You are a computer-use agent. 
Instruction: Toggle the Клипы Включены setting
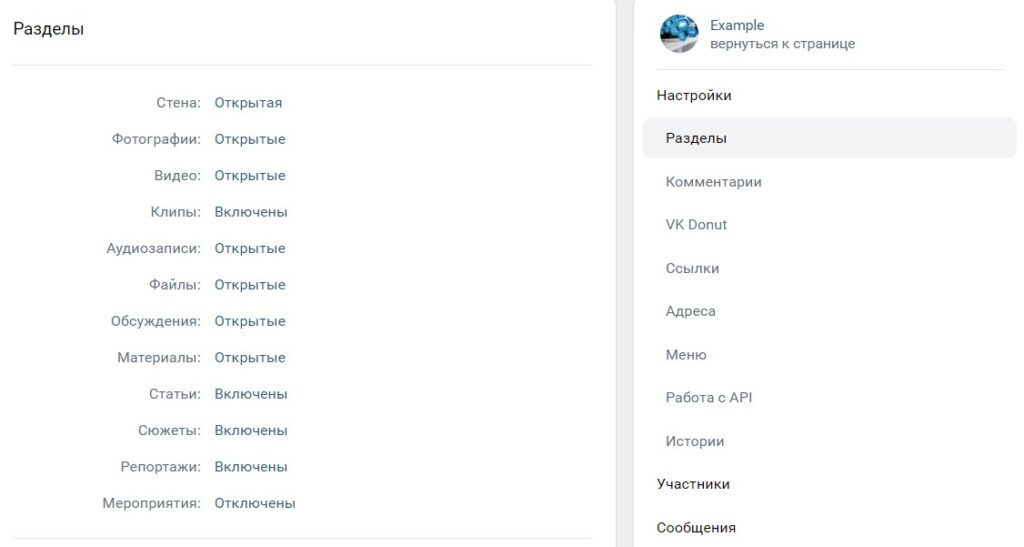point(251,212)
